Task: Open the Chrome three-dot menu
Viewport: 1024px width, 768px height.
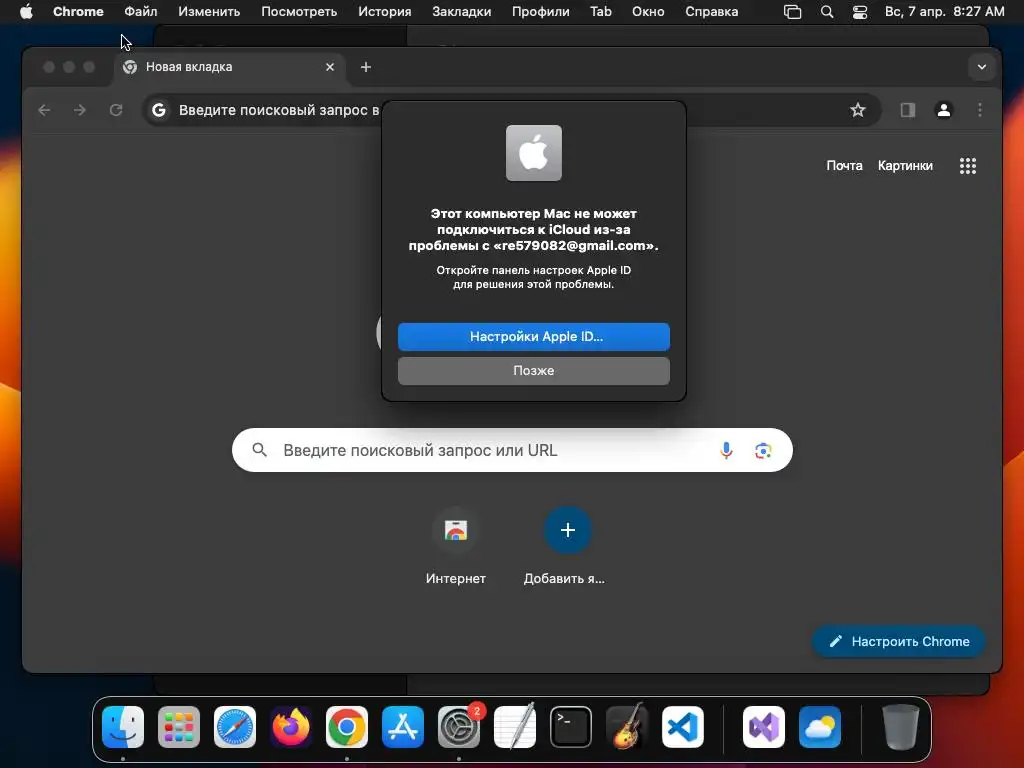Action: (980, 110)
